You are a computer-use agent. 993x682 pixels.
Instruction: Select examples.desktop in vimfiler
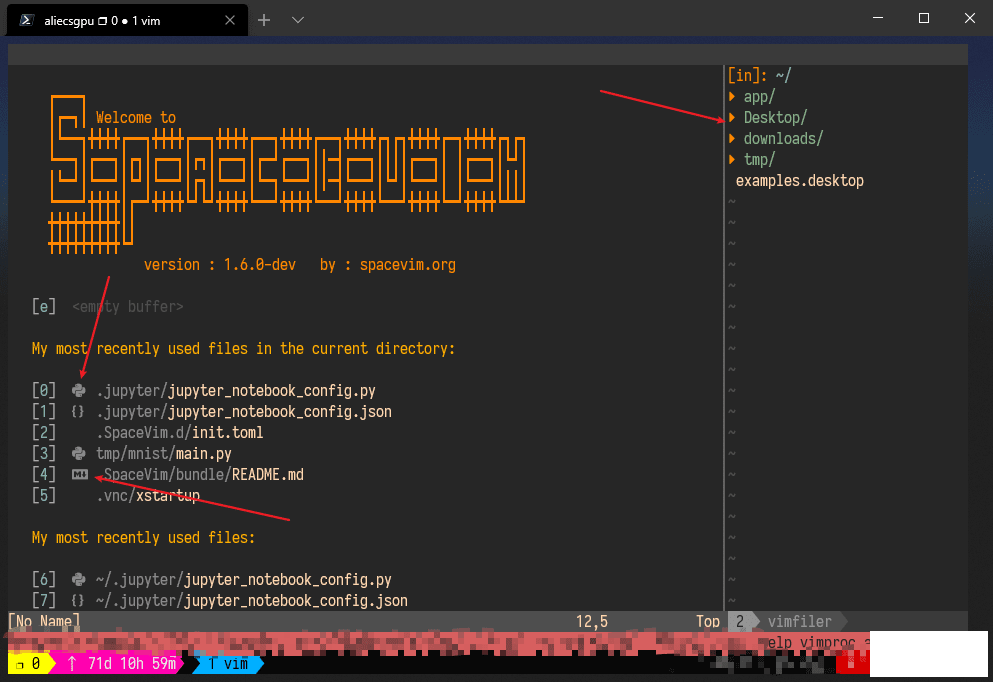(x=799, y=180)
